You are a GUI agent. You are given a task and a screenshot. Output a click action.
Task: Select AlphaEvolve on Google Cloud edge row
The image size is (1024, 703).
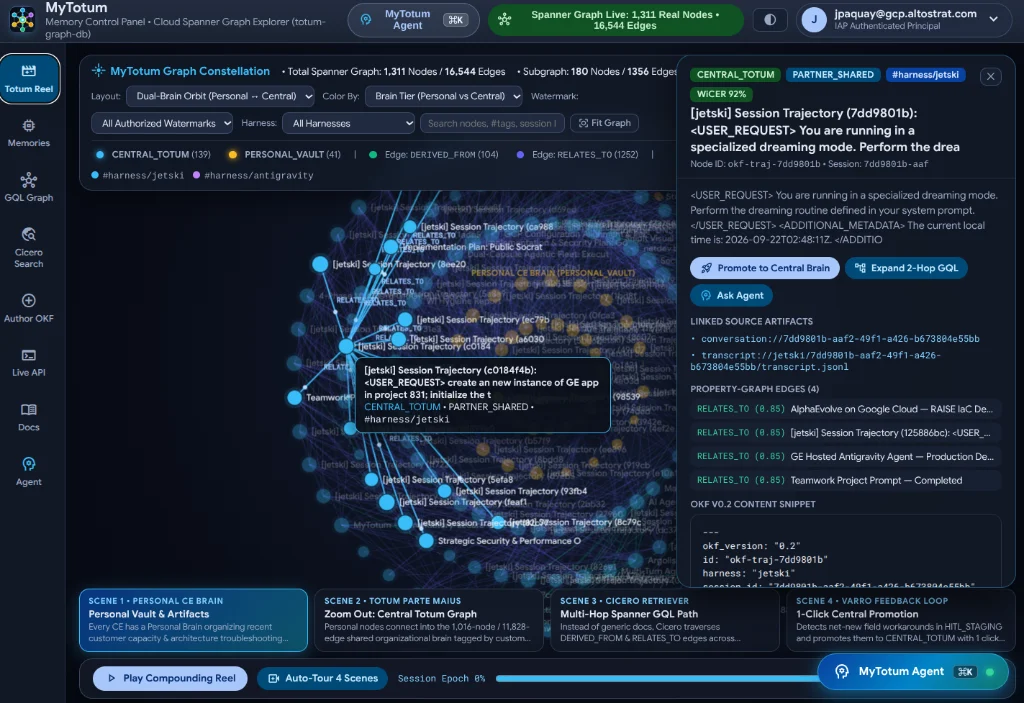pyautogui.click(x=846, y=409)
